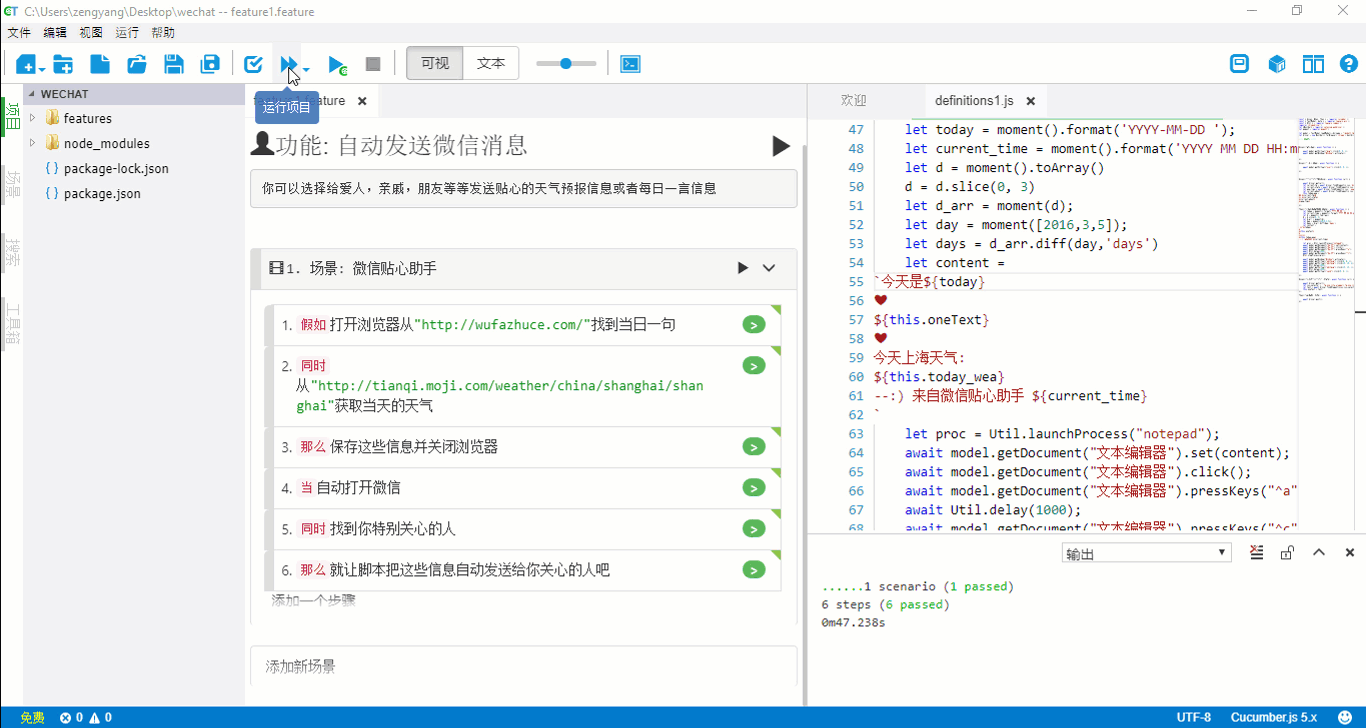Switch to 文本 text mode

[491, 64]
